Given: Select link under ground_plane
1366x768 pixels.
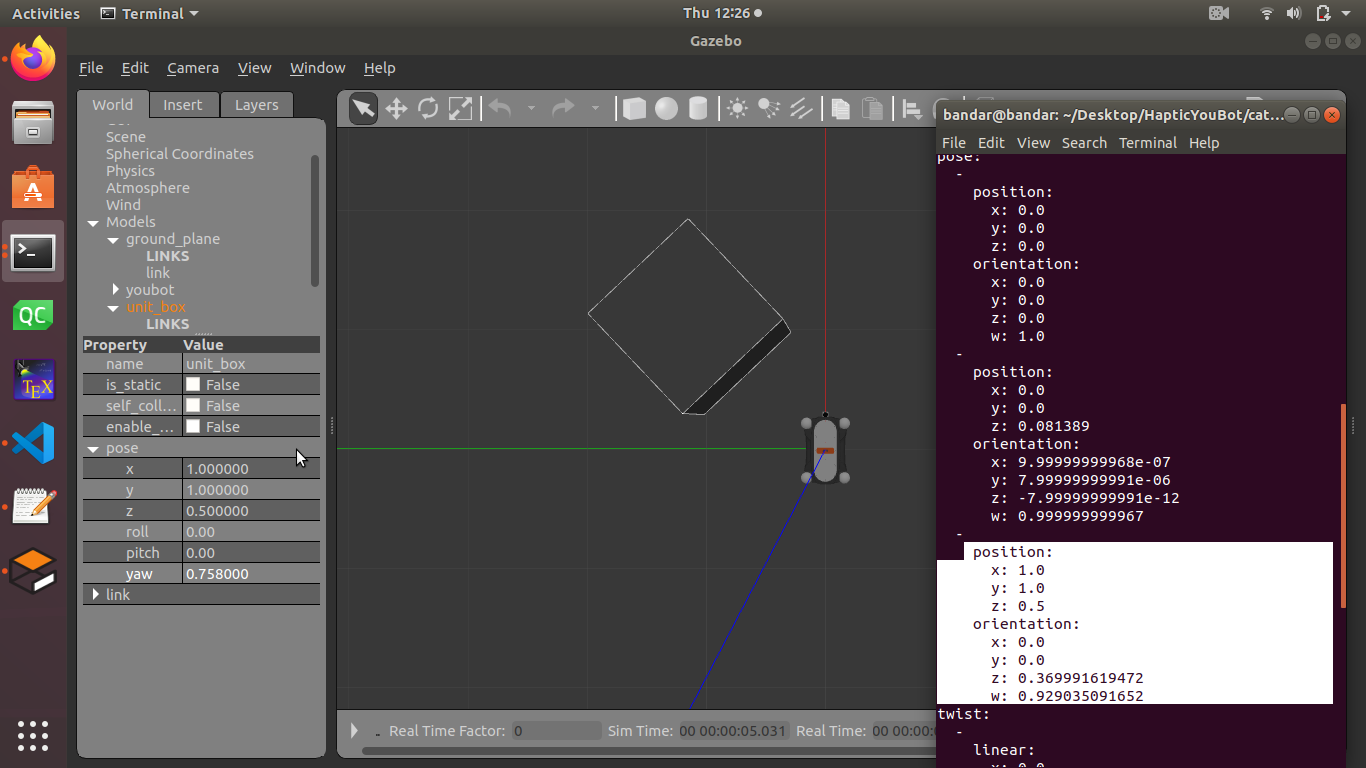Looking at the screenshot, I should tap(158, 273).
